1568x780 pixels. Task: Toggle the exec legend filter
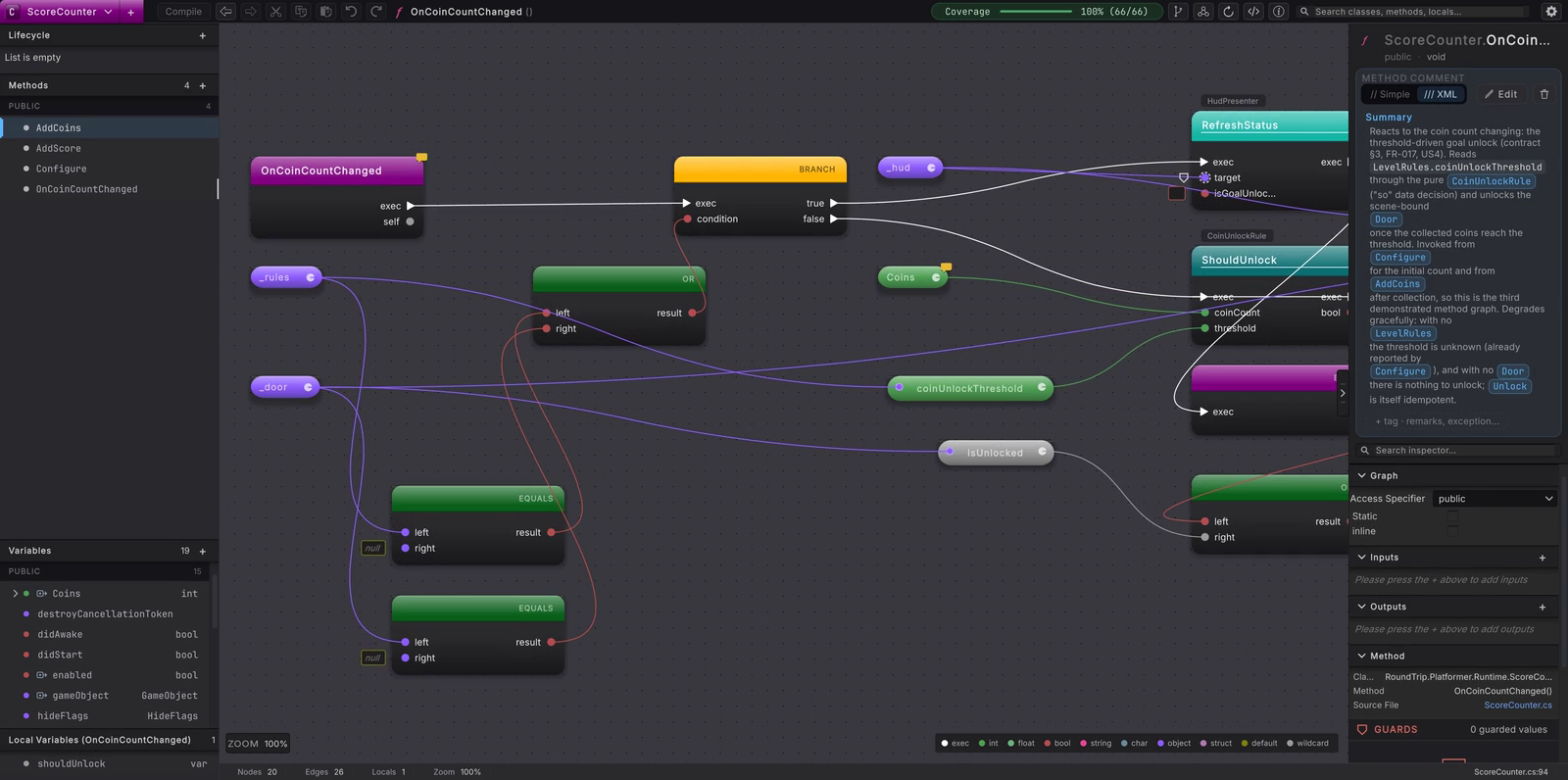(x=955, y=743)
